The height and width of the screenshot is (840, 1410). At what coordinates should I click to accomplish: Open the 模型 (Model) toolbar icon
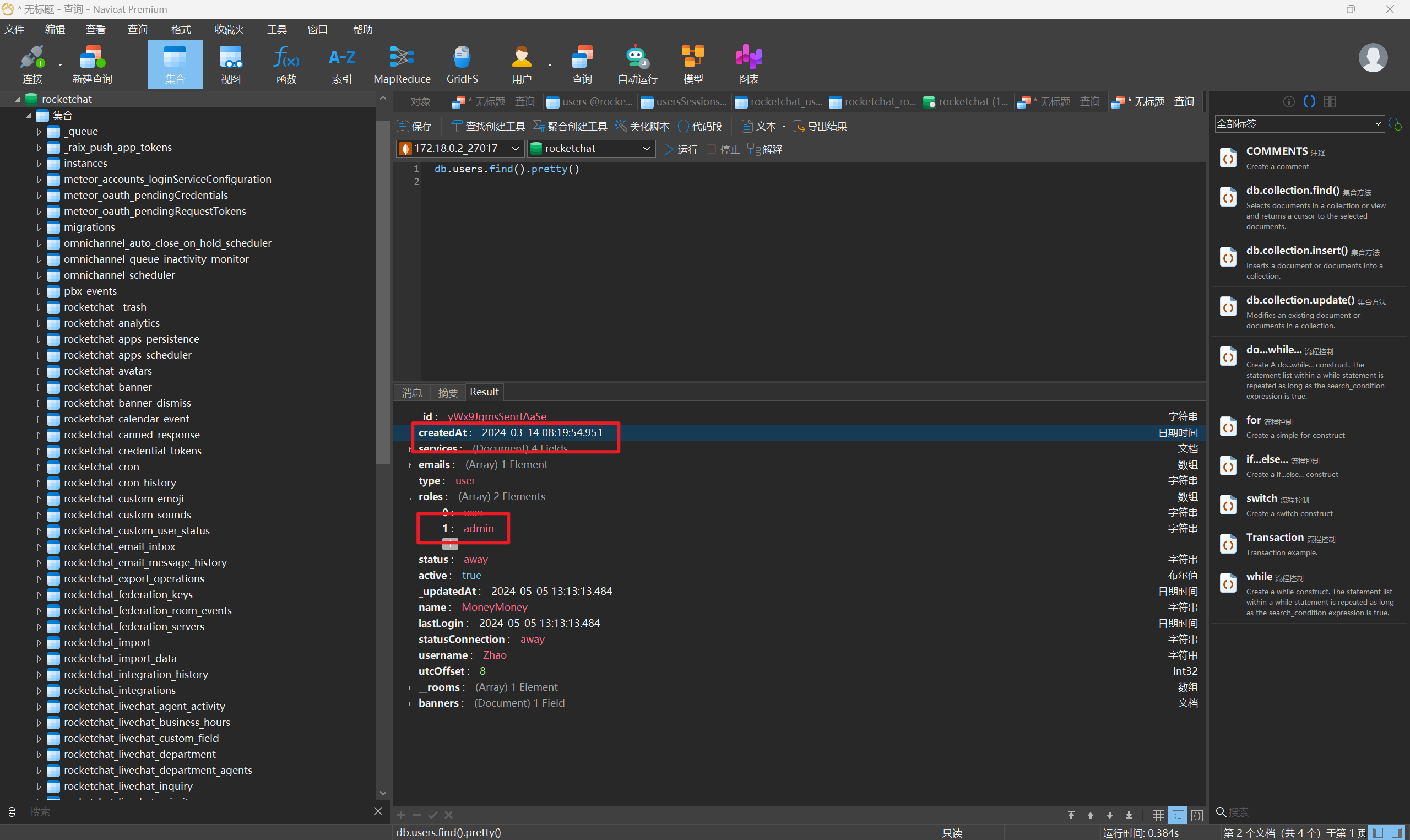coord(693,64)
